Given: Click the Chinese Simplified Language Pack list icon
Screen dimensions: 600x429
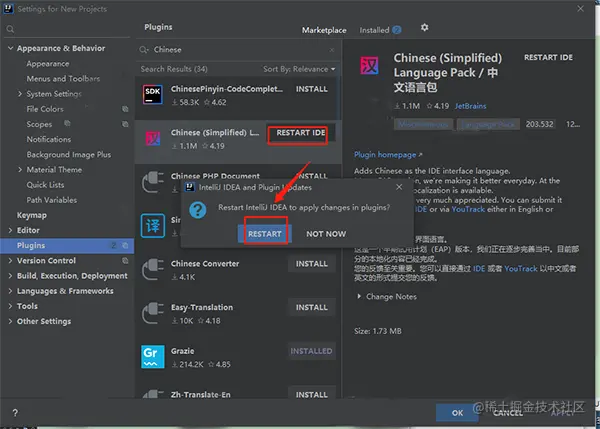Looking at the screenshot, I should click(x=153, y=138).
